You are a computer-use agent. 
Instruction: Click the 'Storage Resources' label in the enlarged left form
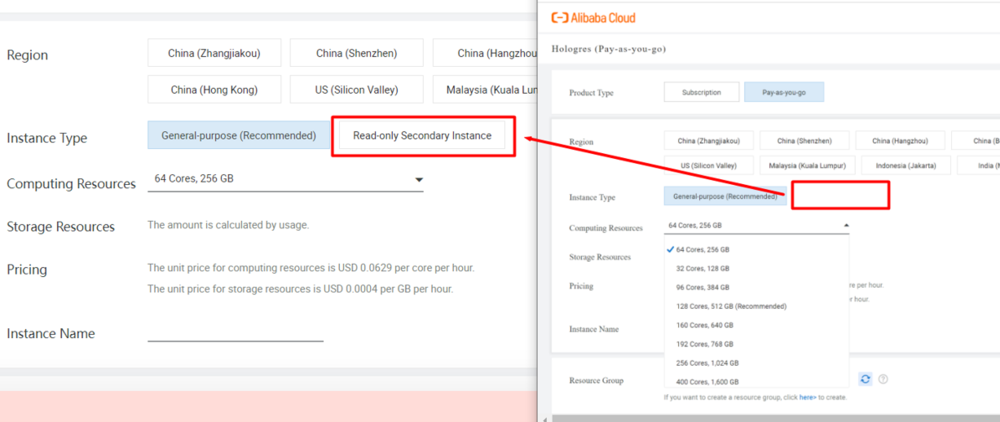(x=61, y=227)
